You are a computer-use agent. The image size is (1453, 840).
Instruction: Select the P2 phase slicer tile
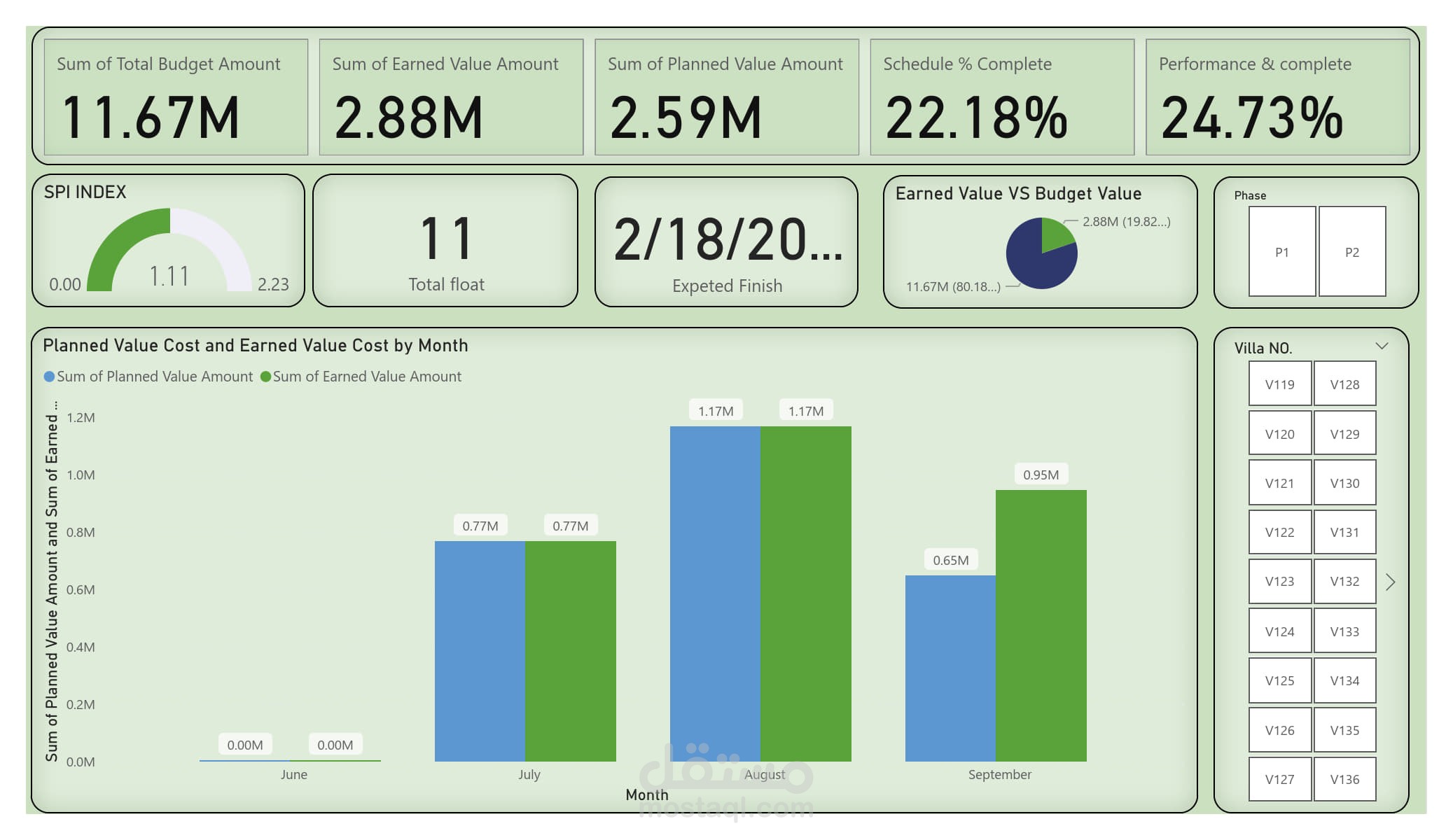[1351, 251]
